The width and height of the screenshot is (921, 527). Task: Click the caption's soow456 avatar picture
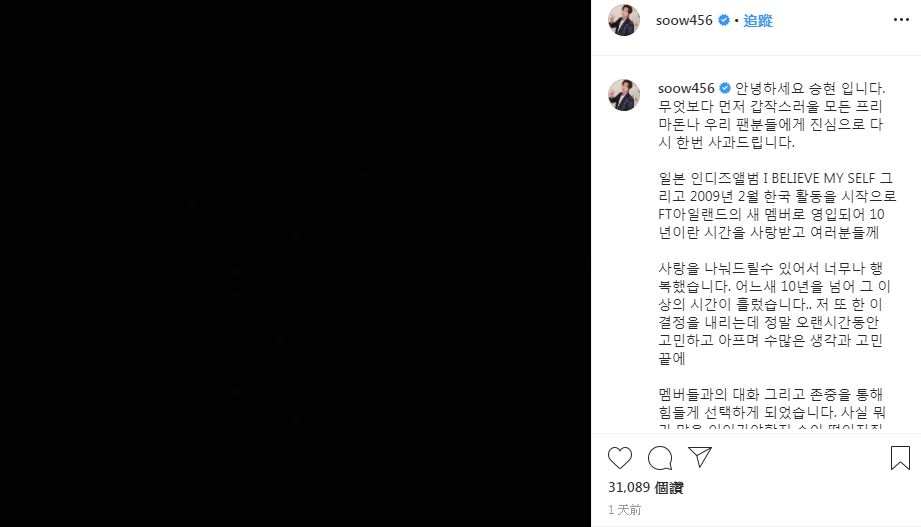[624, 95]
